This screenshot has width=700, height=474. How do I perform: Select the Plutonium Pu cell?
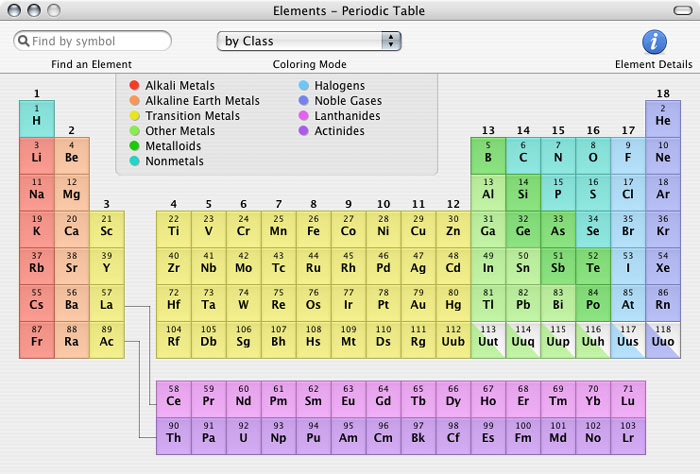click(313, 436)
